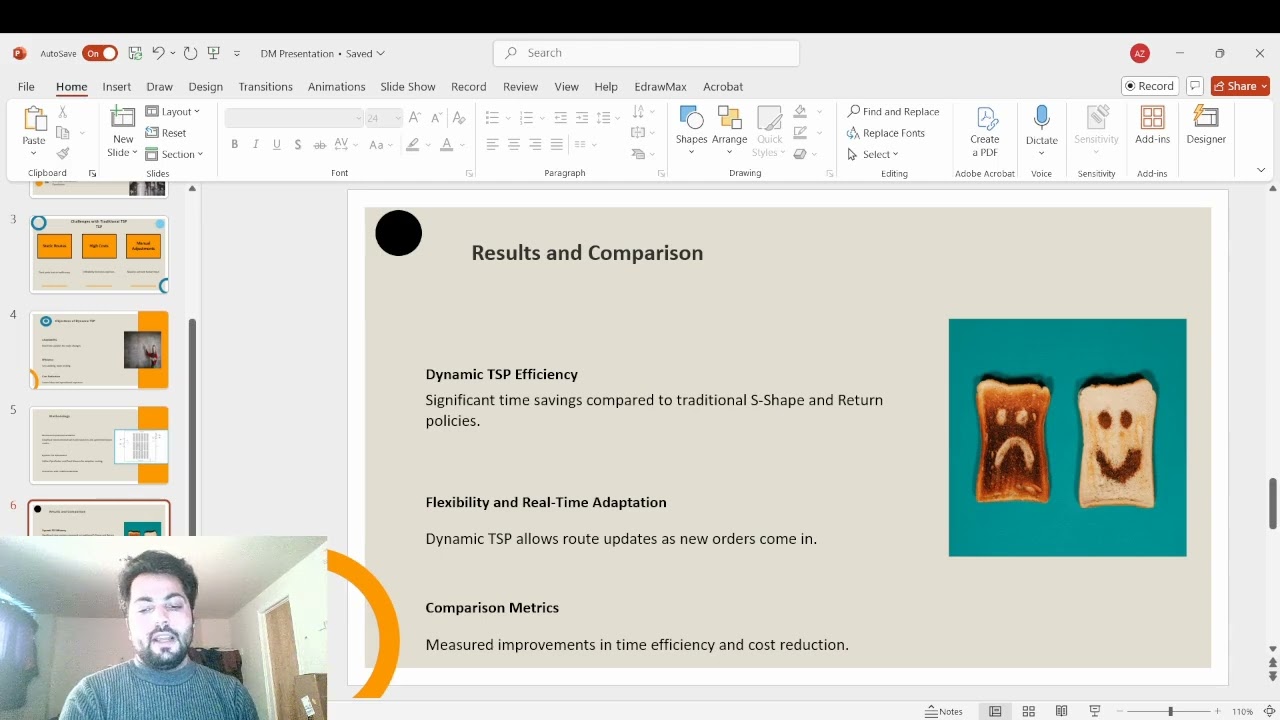The image size is (1280, 720).
Task: Reset the slide layout
Action: [x=166, y=133]
